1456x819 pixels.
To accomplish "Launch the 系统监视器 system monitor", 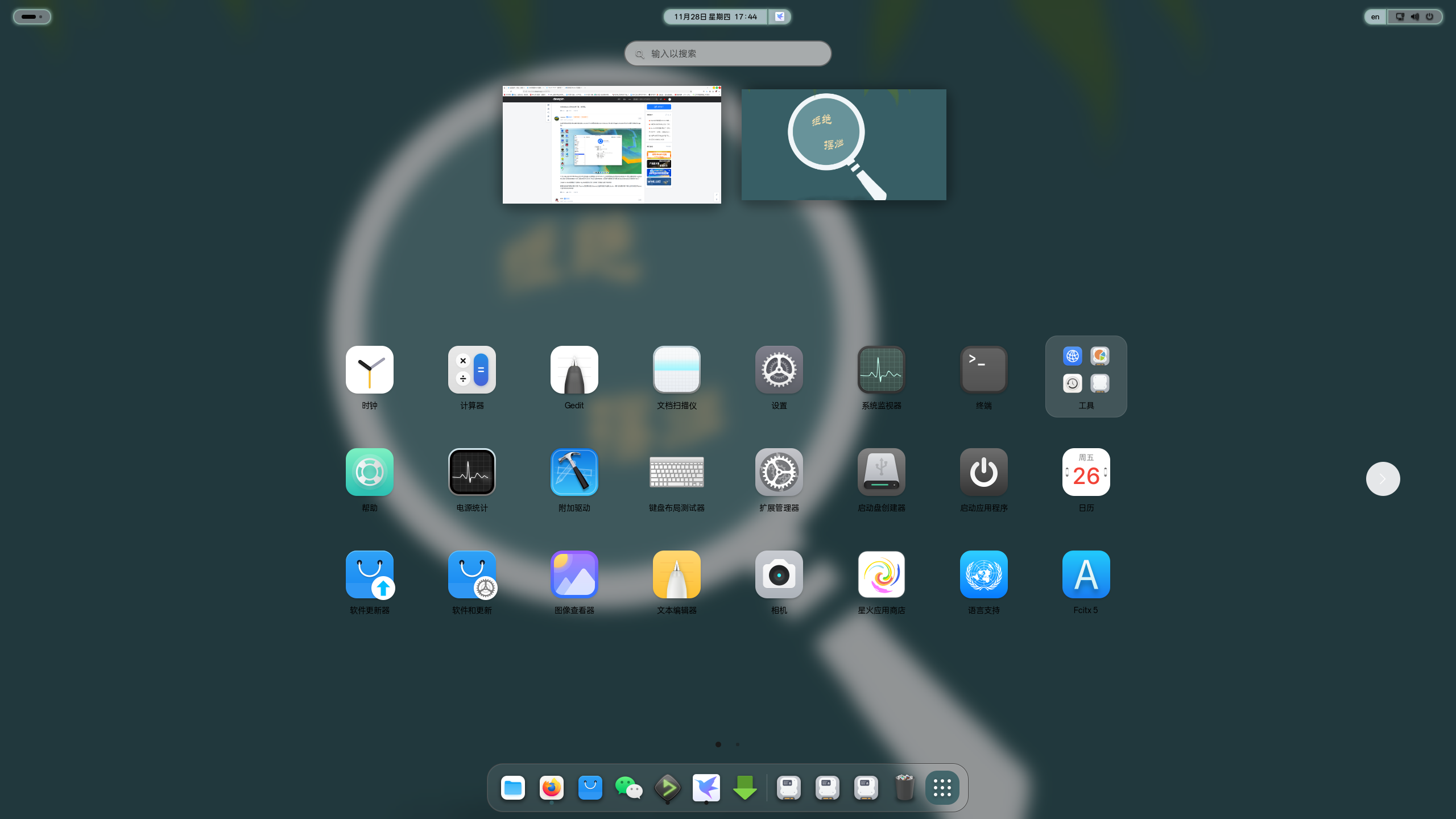I will (881, 377).
